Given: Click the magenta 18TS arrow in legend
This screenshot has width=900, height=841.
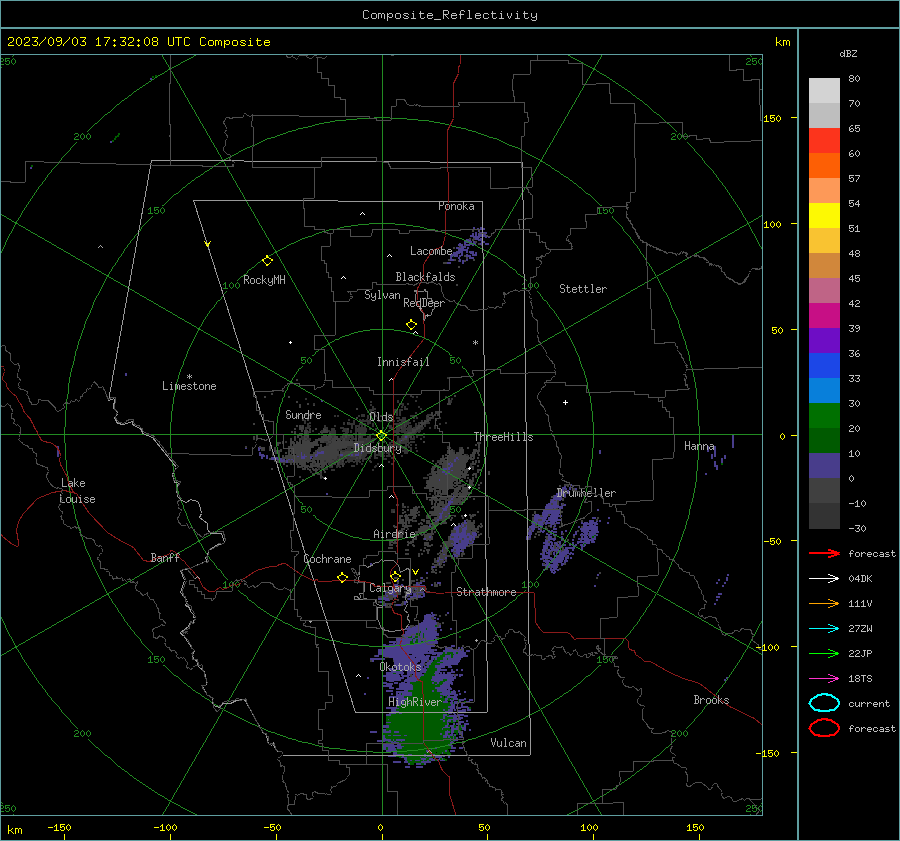Looking at the screenshot, I should pyautogui.click(x=824, y=679).
